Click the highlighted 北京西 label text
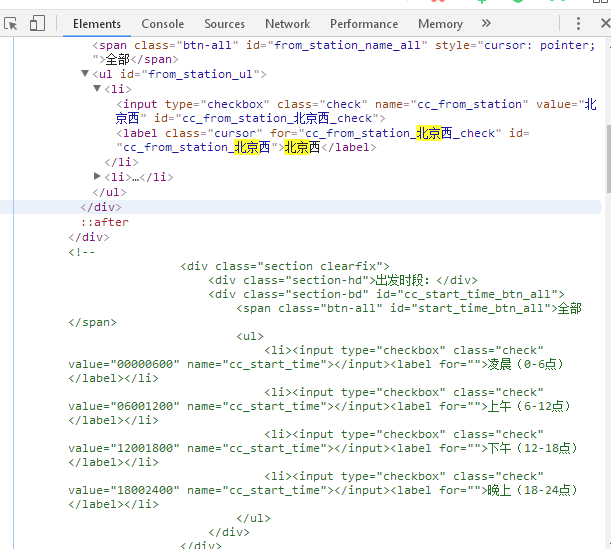Screen dimensions: 611x549 302,148
